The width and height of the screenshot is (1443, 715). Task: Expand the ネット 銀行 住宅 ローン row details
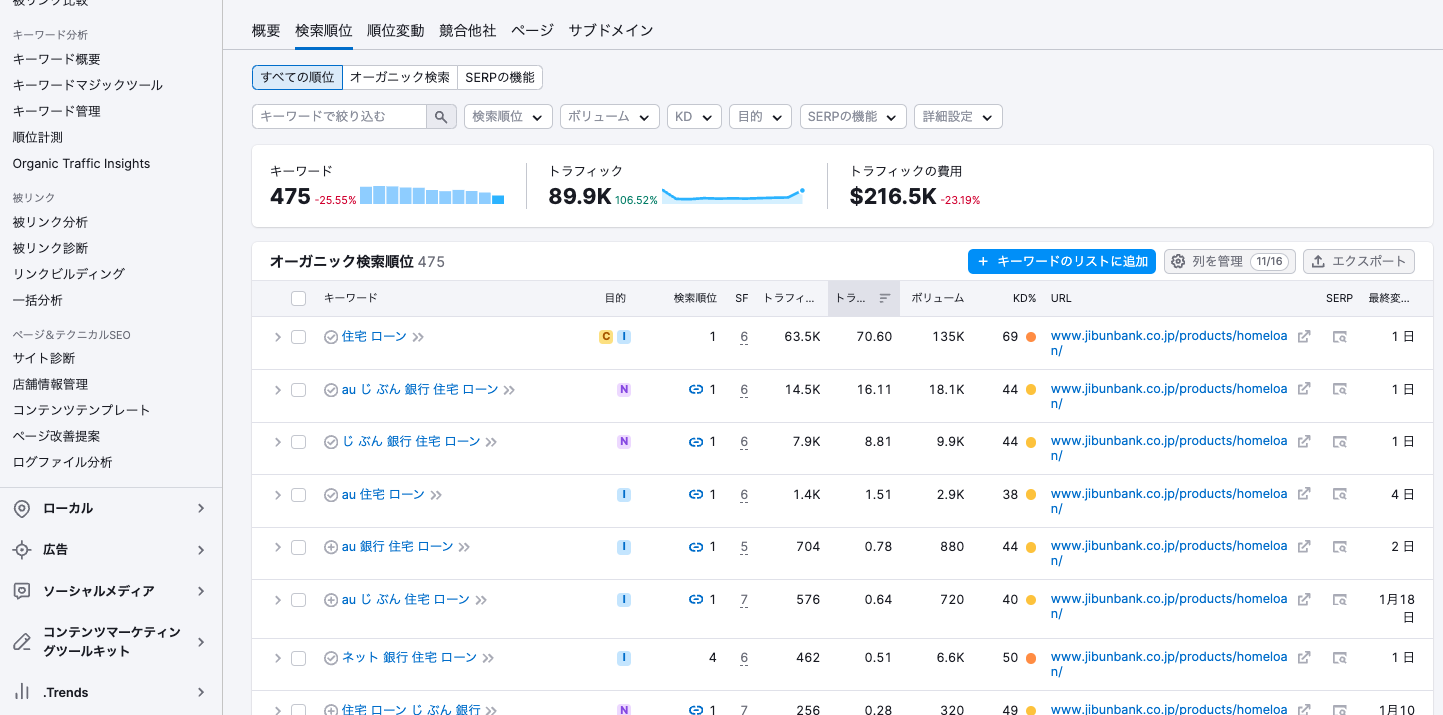click(x=278, y=658)
